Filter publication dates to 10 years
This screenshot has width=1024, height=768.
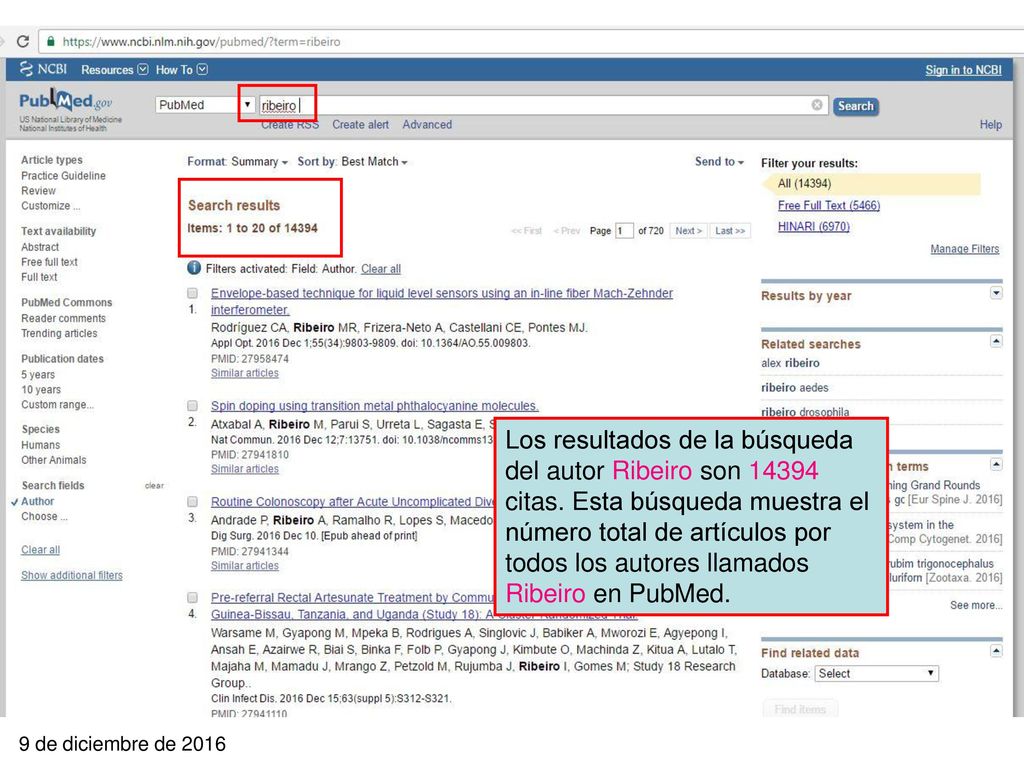click(x=41, y=389)
